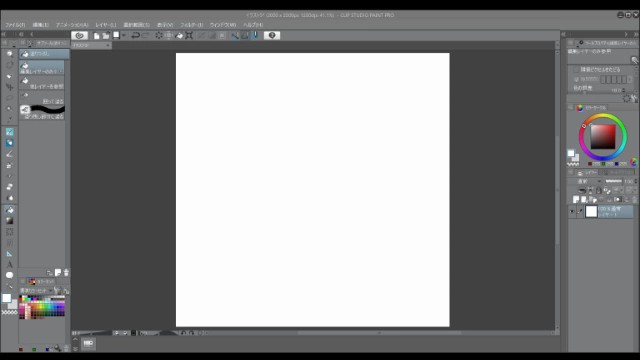
Task: Adjust layer opacity slider
Action: pos(613,181)
